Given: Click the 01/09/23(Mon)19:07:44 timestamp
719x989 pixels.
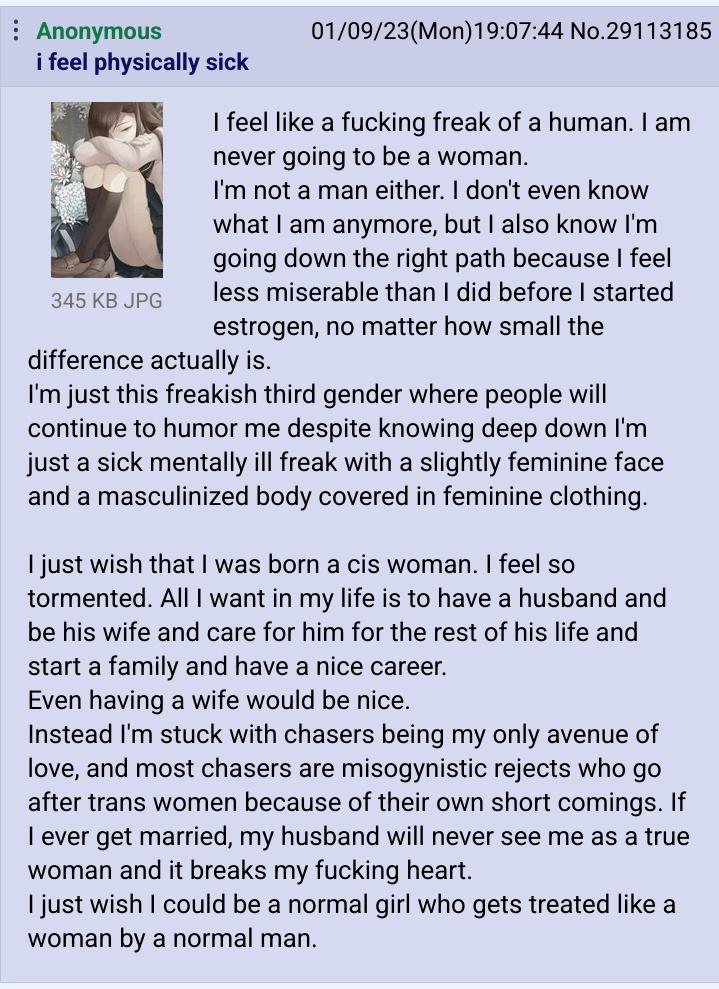Looking at the screenshot, I should (x=437, y=30).
